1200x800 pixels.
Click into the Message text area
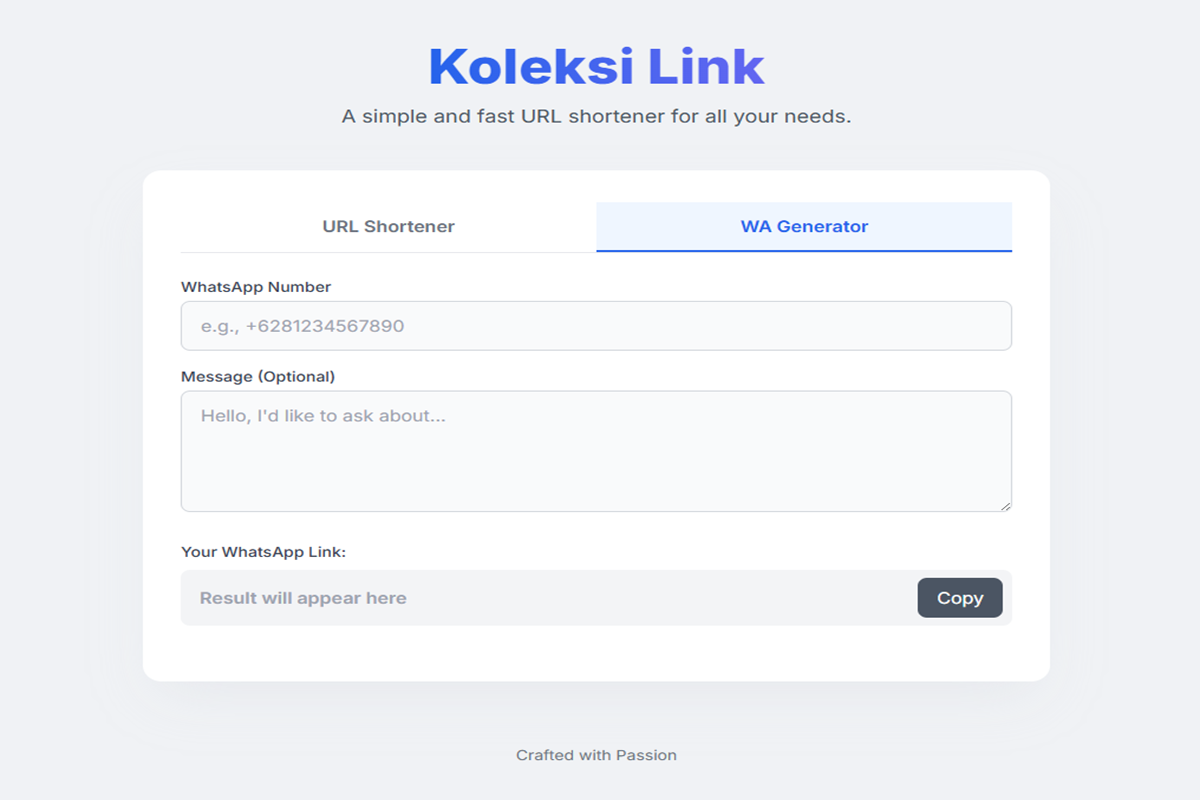point(596,460)
